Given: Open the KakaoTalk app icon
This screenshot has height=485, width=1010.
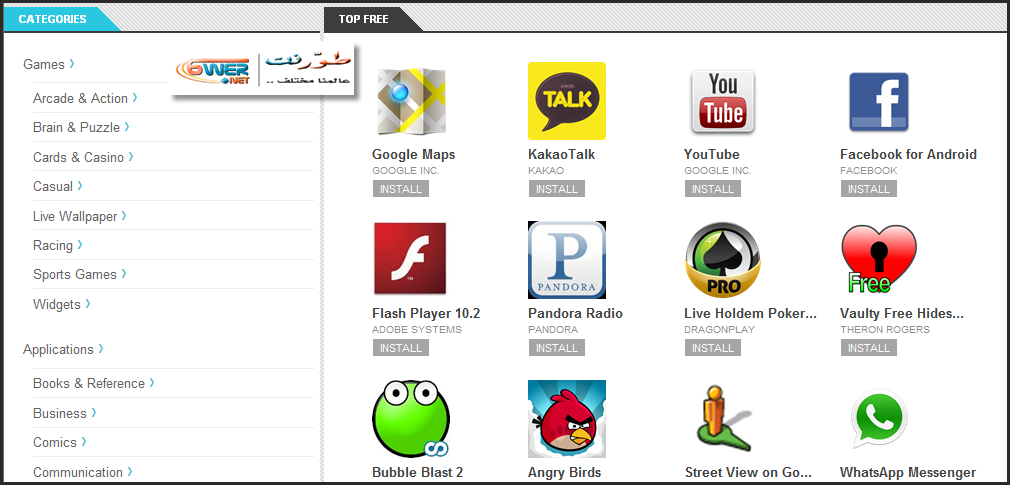Looking at the screenshot, I should [567, 100].
